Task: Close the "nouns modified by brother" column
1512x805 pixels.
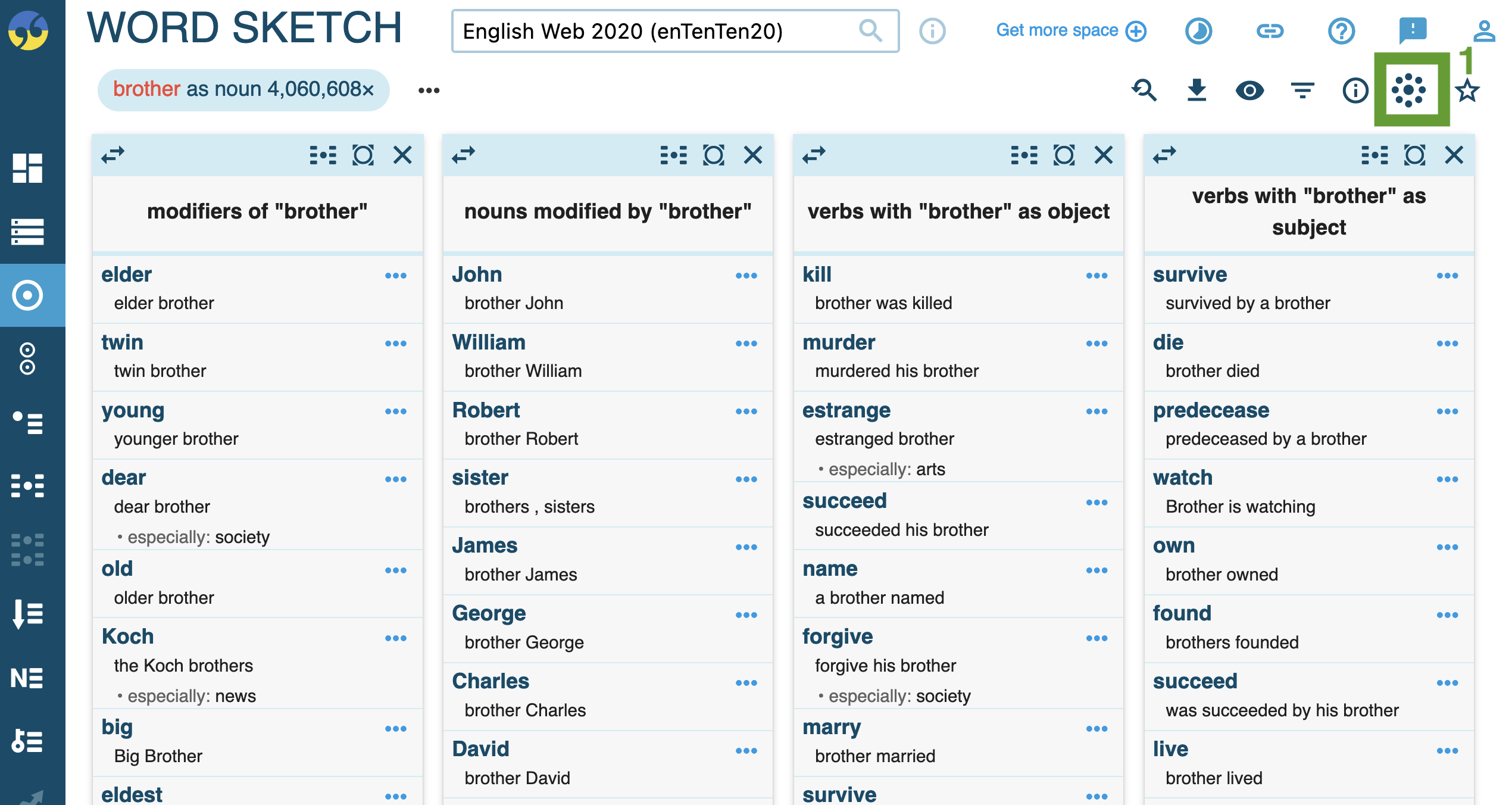Action: pos(753,155)
